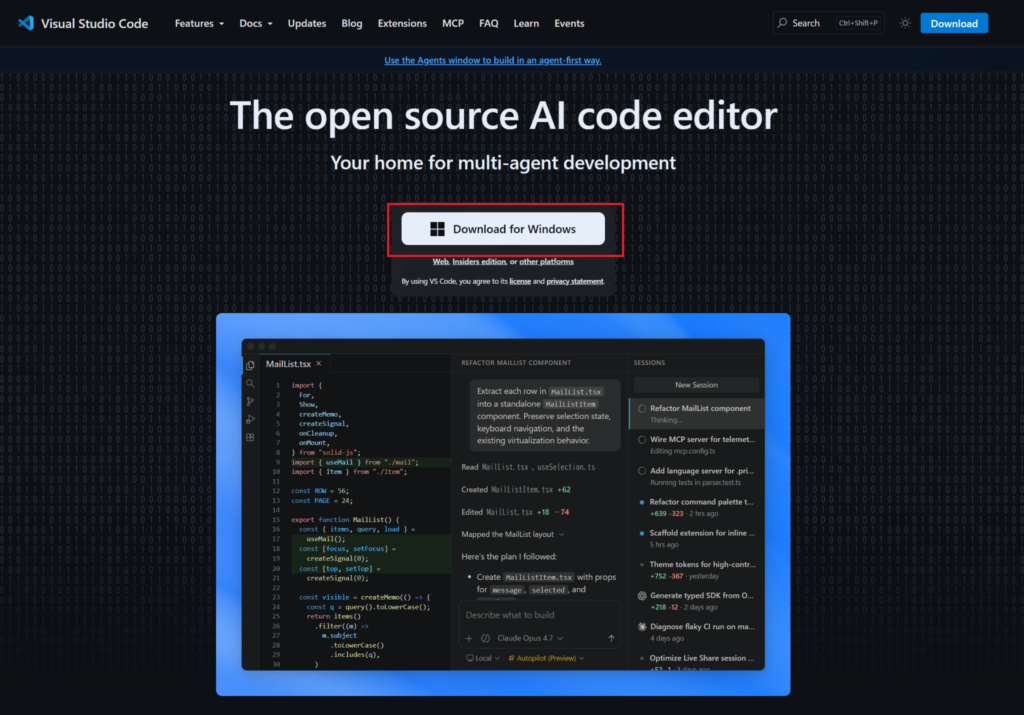Open the Blog navigation link

click(351, 24)
